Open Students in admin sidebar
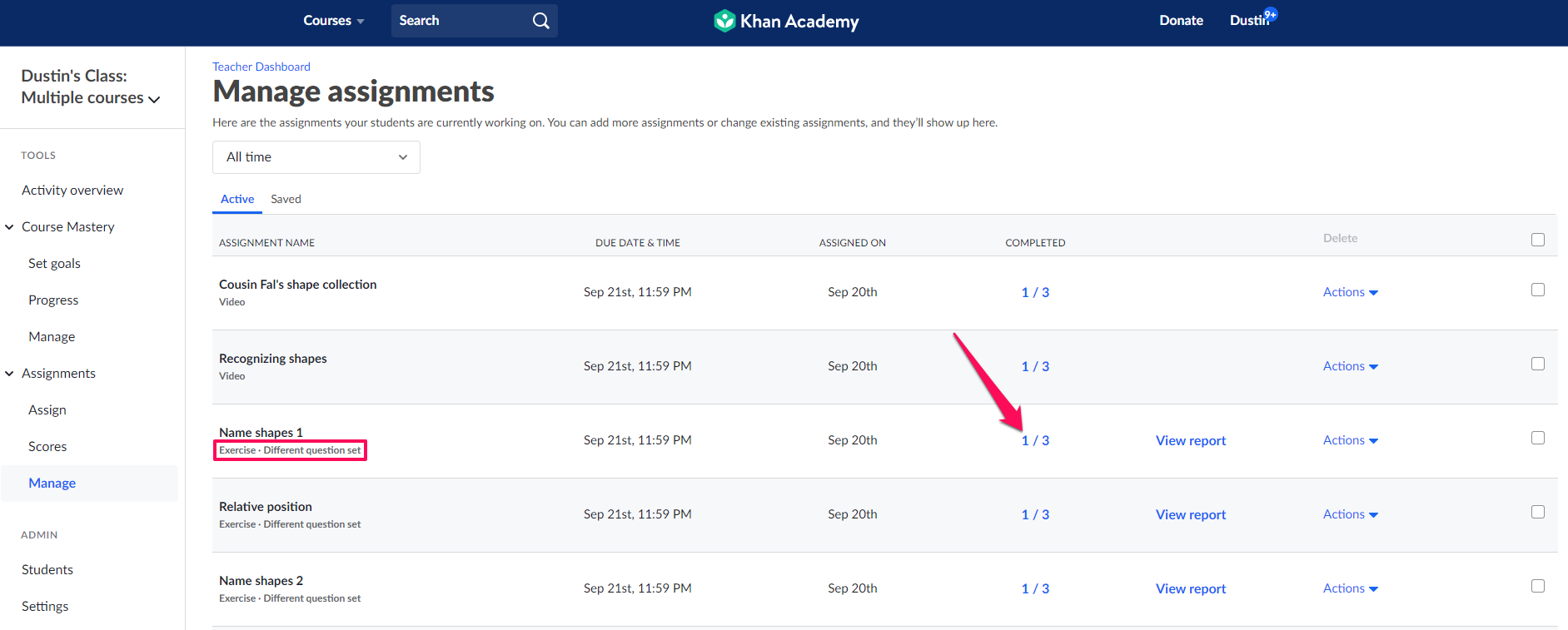 pos(47,570)
